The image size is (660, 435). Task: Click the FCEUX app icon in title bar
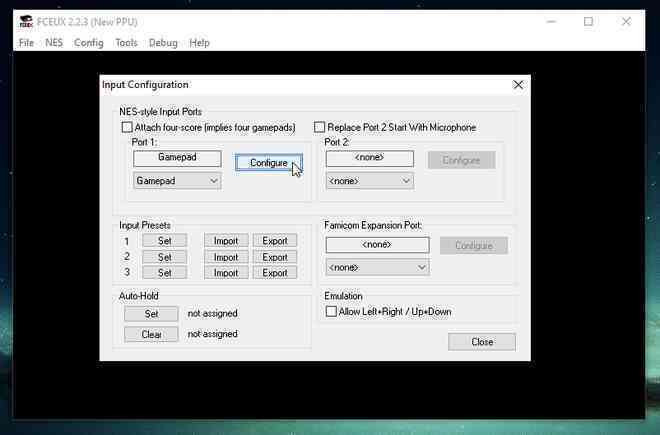click(26, 21)
